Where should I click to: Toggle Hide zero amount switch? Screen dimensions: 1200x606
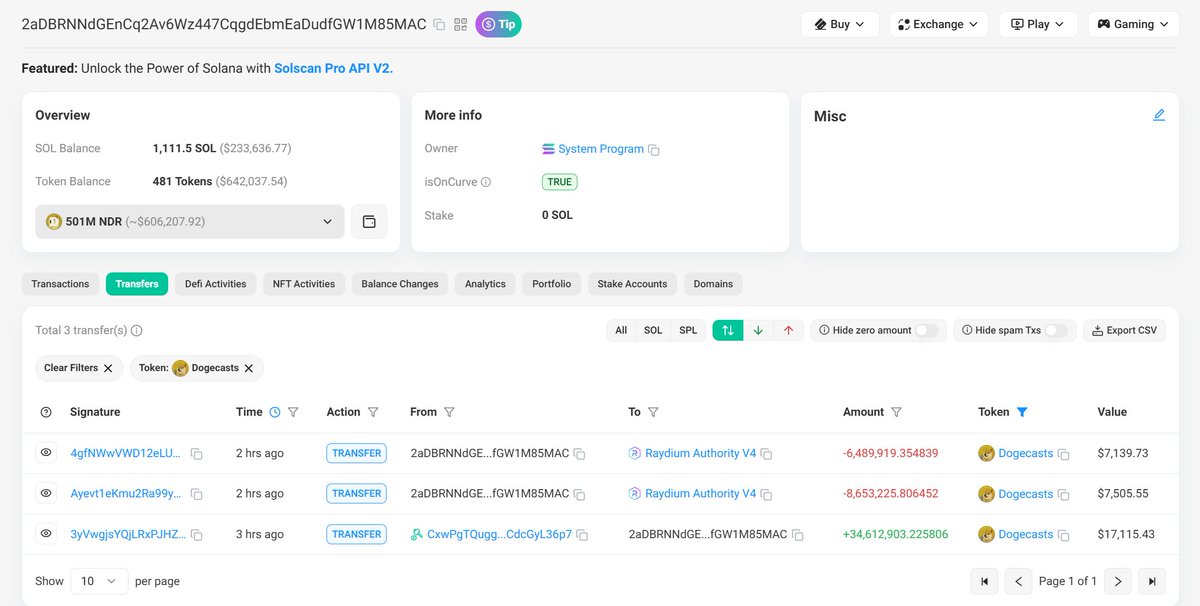929,329
